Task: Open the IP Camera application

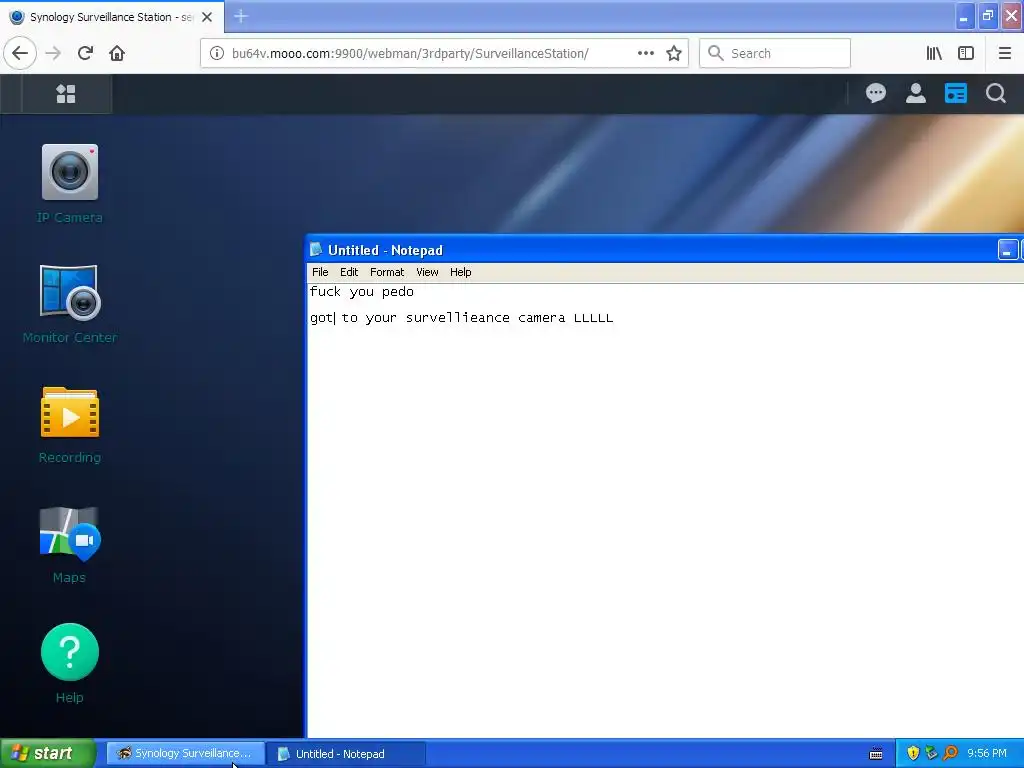Action: [x=70, y=172]
